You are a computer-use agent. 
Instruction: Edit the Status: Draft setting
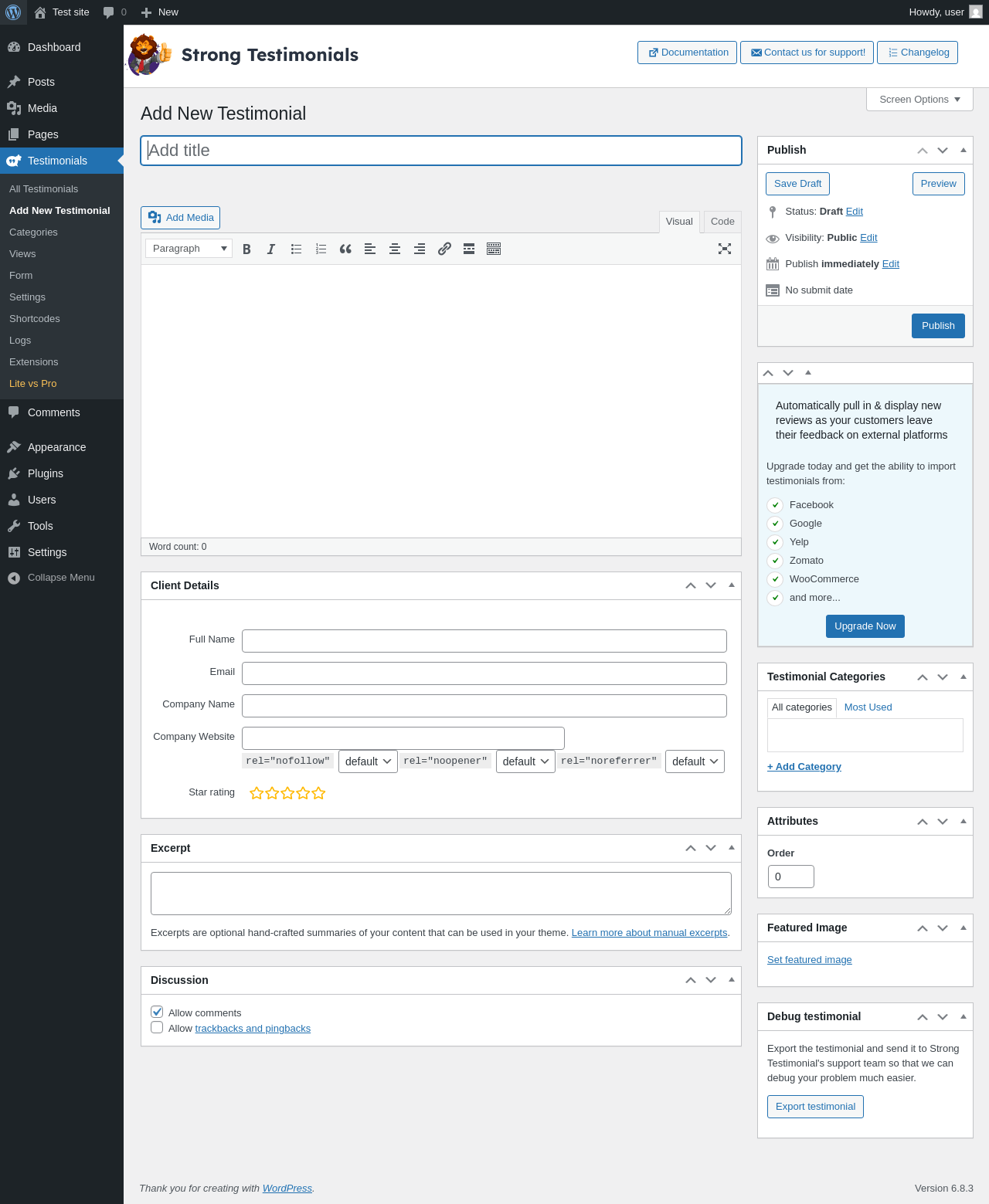[855, 212]
